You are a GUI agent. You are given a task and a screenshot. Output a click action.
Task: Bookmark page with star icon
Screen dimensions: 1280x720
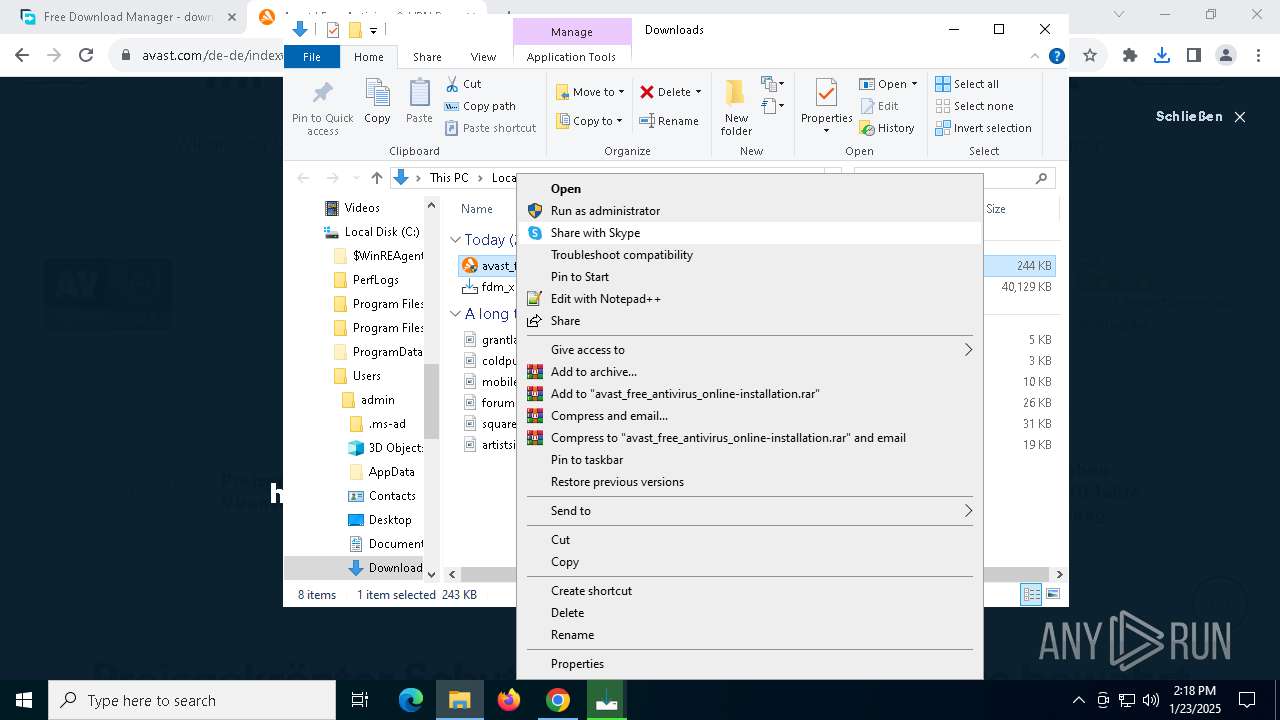(x=1090, y=55)
